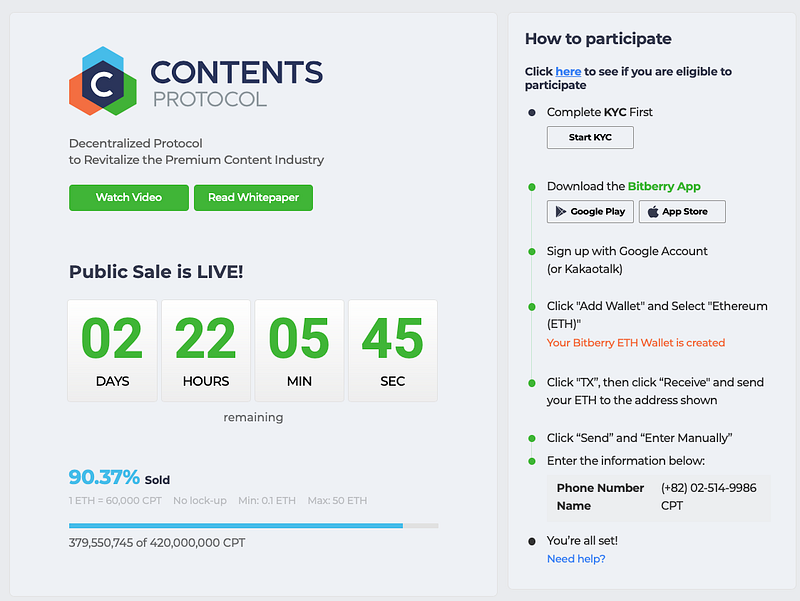Screen dimensions: 800x601
Task: Open the Google Play download button
Action: pos(590,212)
